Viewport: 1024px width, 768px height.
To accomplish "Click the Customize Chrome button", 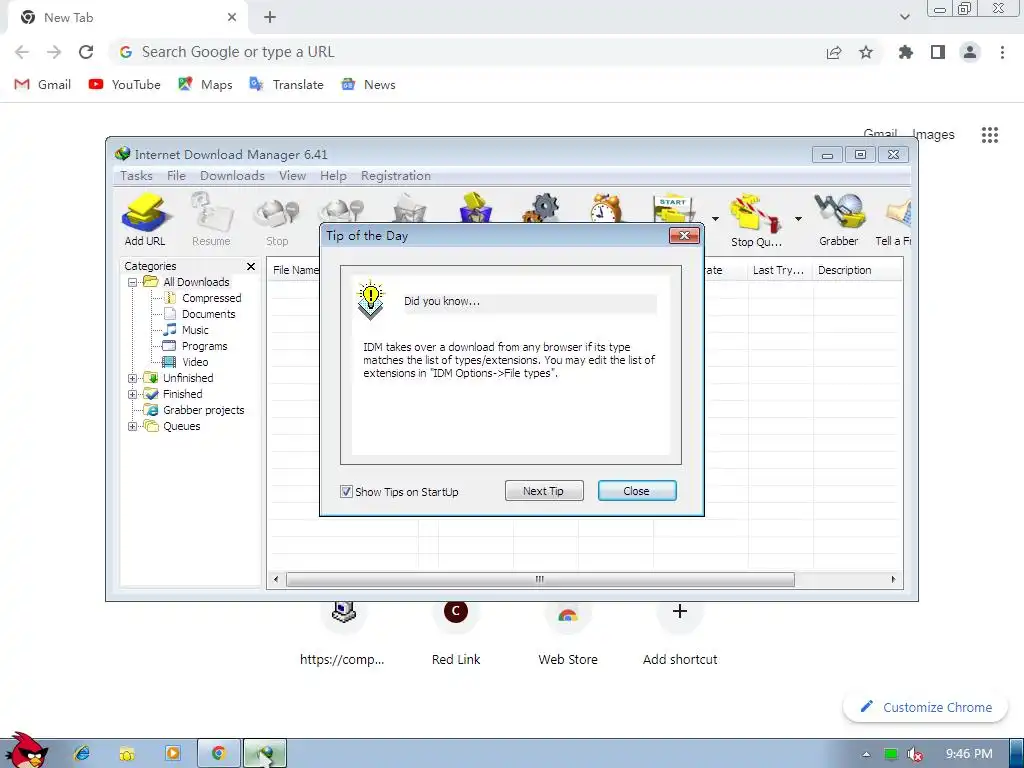I will [925, 707].
